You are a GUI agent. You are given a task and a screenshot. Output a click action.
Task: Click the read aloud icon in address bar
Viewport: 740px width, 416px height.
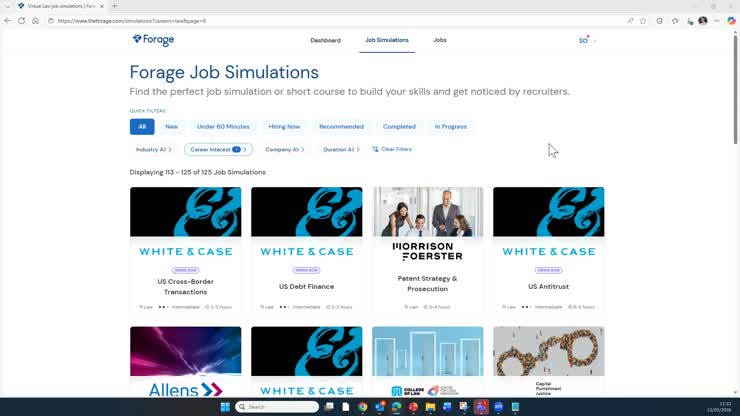630,21
